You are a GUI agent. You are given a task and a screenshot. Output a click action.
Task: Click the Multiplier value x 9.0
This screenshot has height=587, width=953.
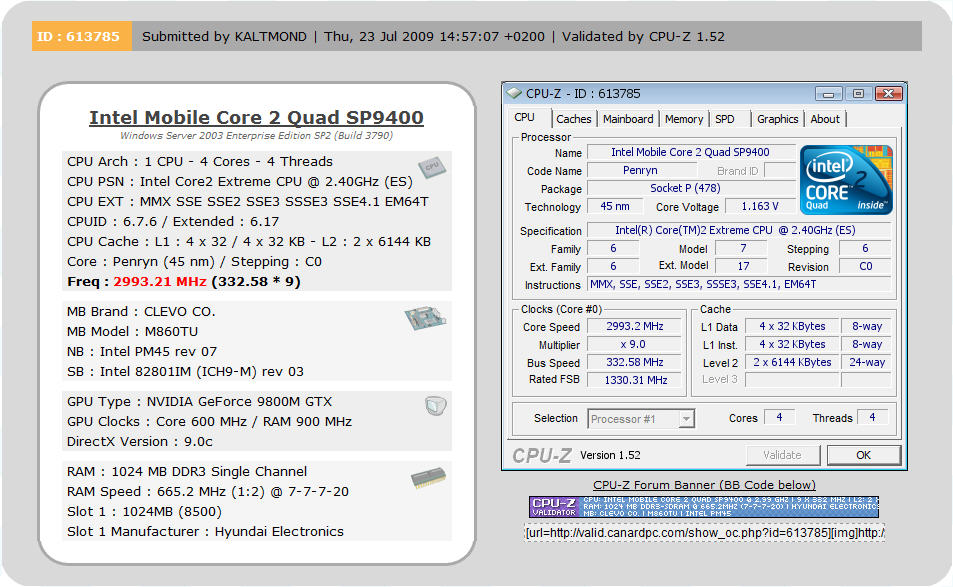[x=635, y=344]
